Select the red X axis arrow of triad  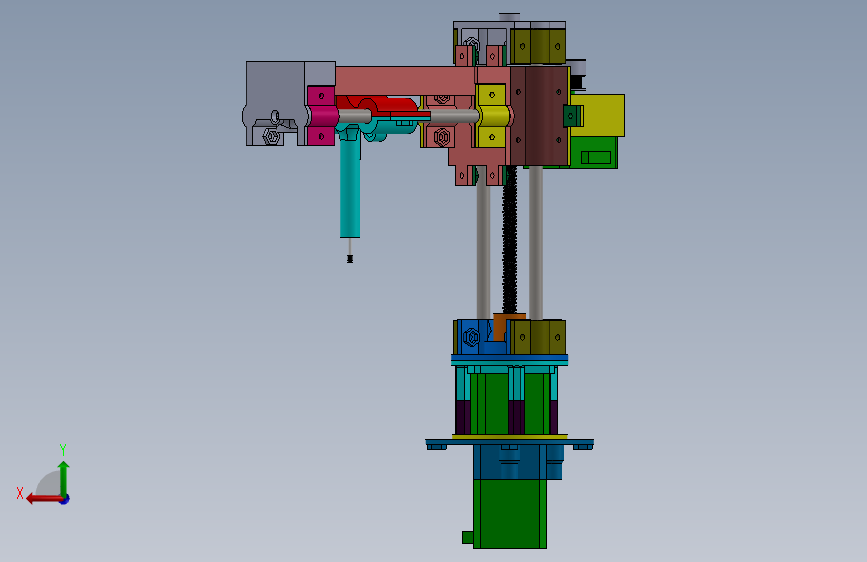pos(44,499)
